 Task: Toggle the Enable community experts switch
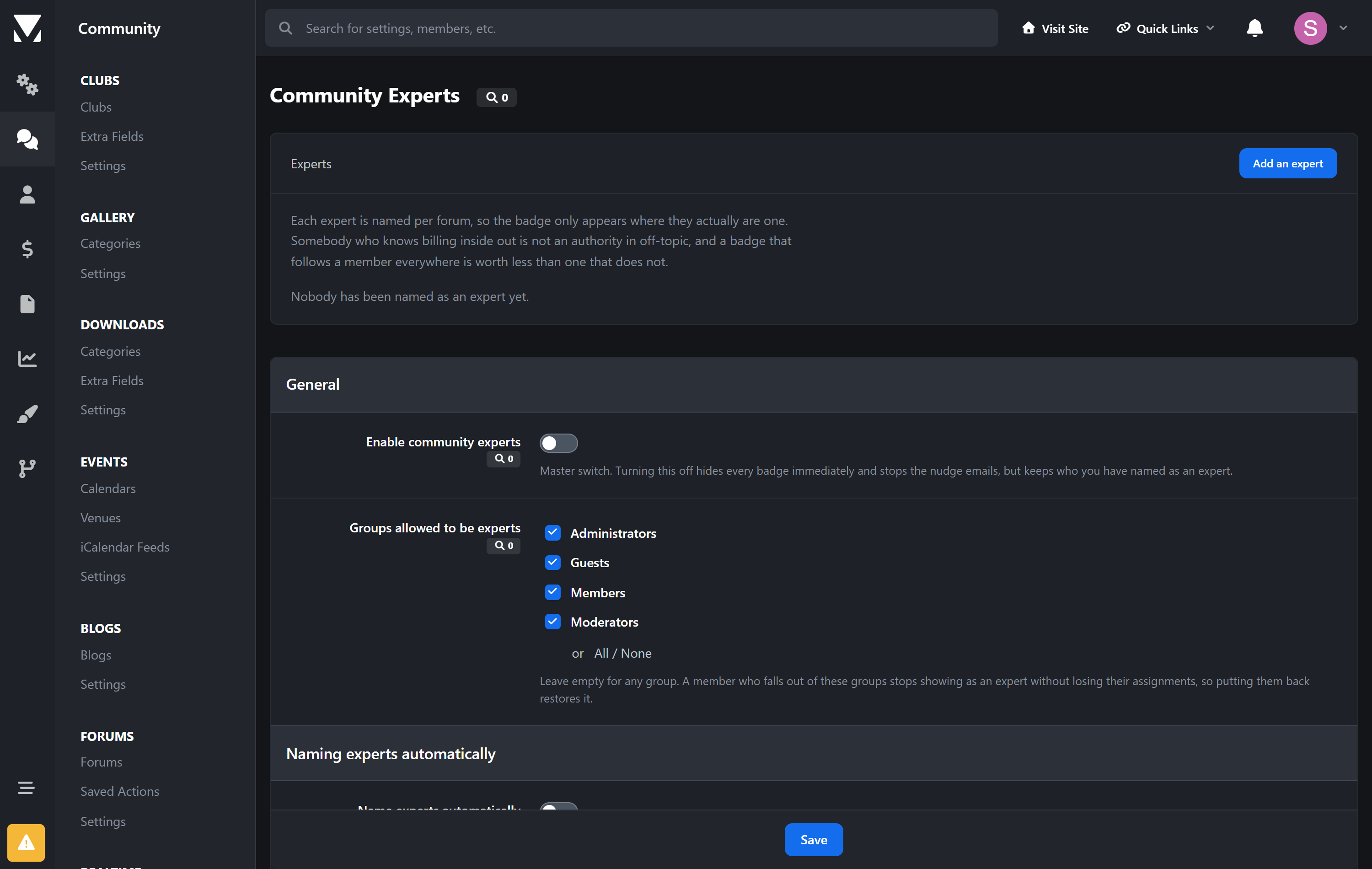[x=558, y=443]
